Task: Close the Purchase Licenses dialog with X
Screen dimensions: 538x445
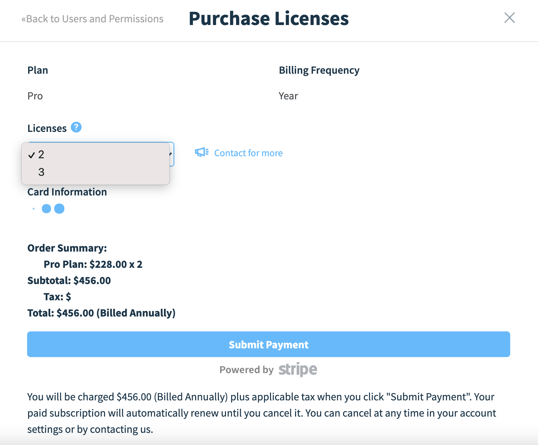Action: pos(510,18)
